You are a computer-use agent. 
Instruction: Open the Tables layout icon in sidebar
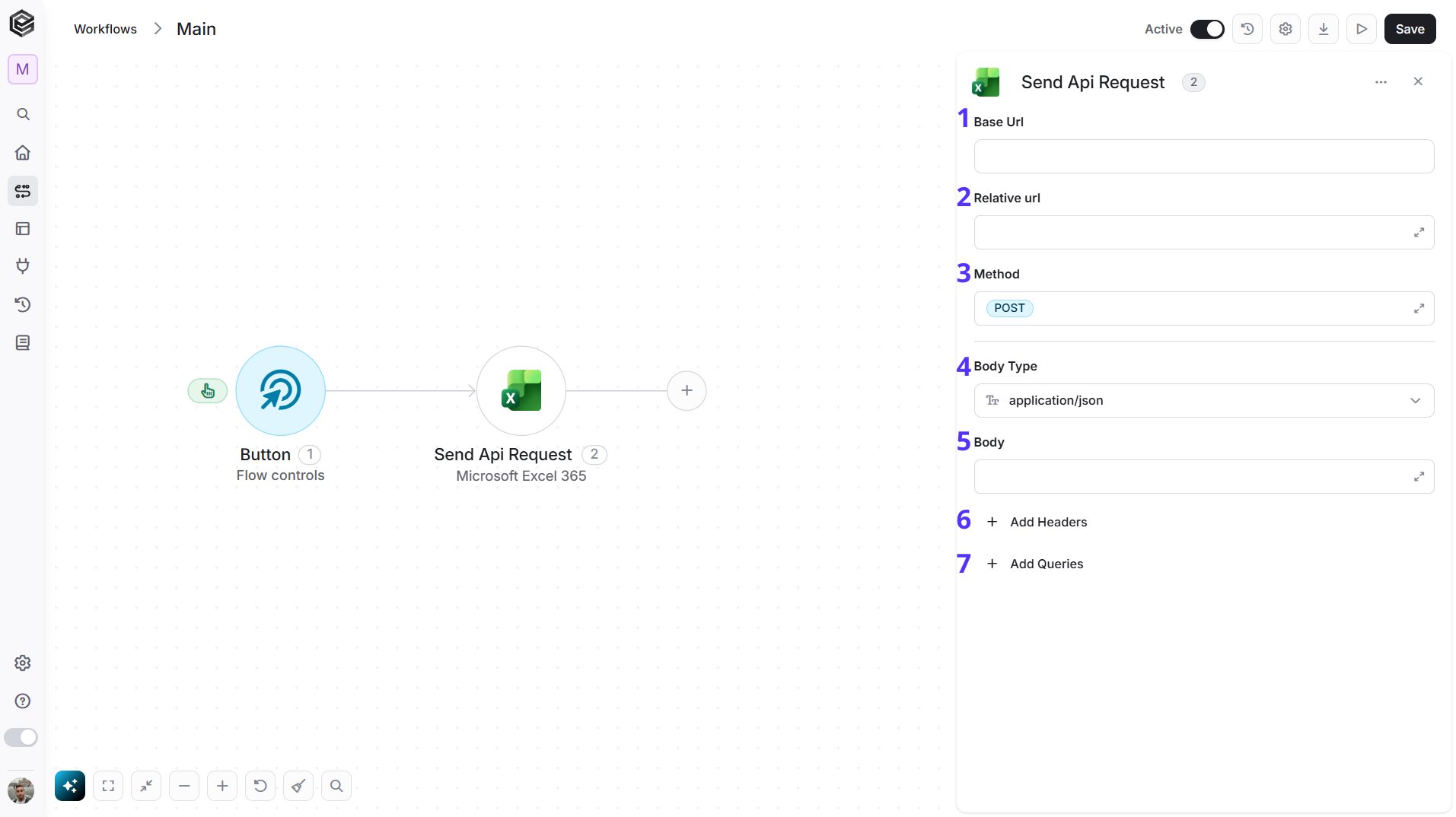(23, 228)
